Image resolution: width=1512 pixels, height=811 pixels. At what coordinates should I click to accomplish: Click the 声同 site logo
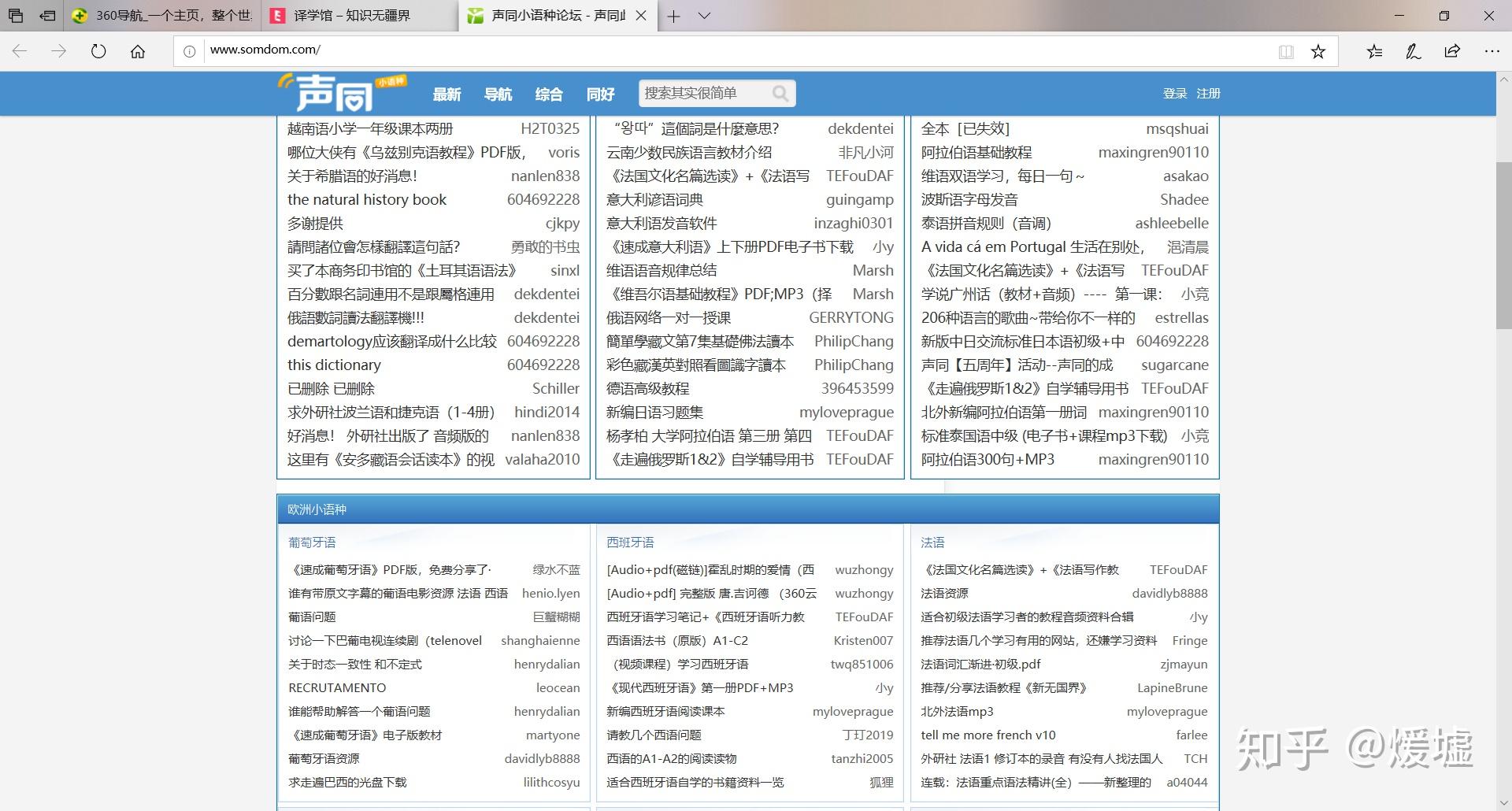pyautogui.click(x=341, y=93)
